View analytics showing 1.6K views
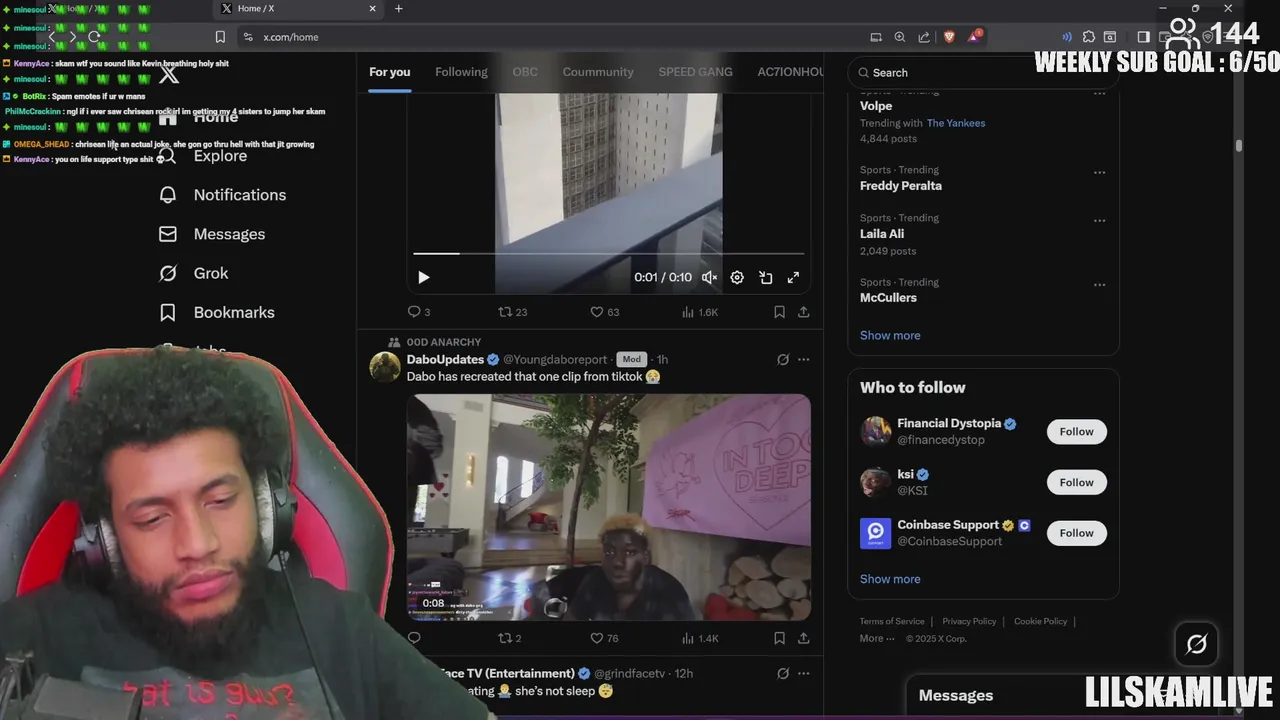Image resolution: width=1280 pixels, height=720 pixels. coord(700,312)
